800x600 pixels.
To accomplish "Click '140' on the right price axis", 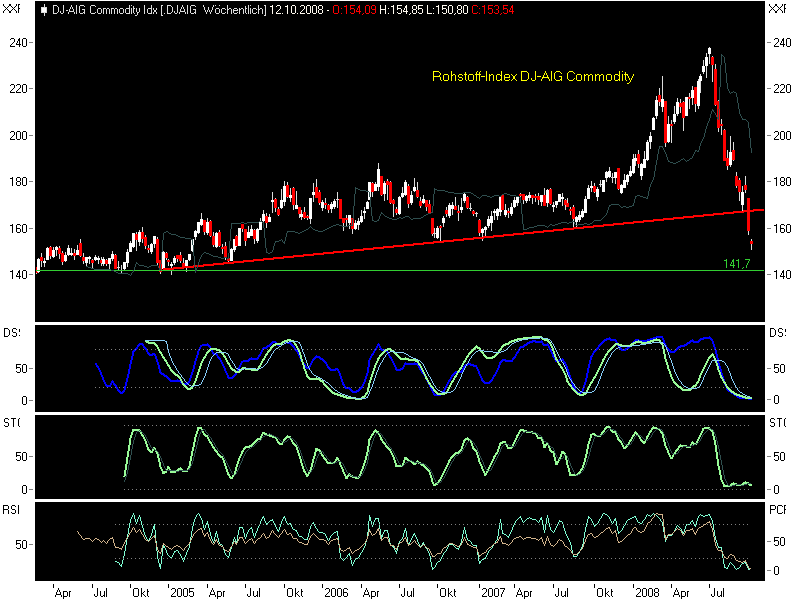I will [x=782, y=274].
